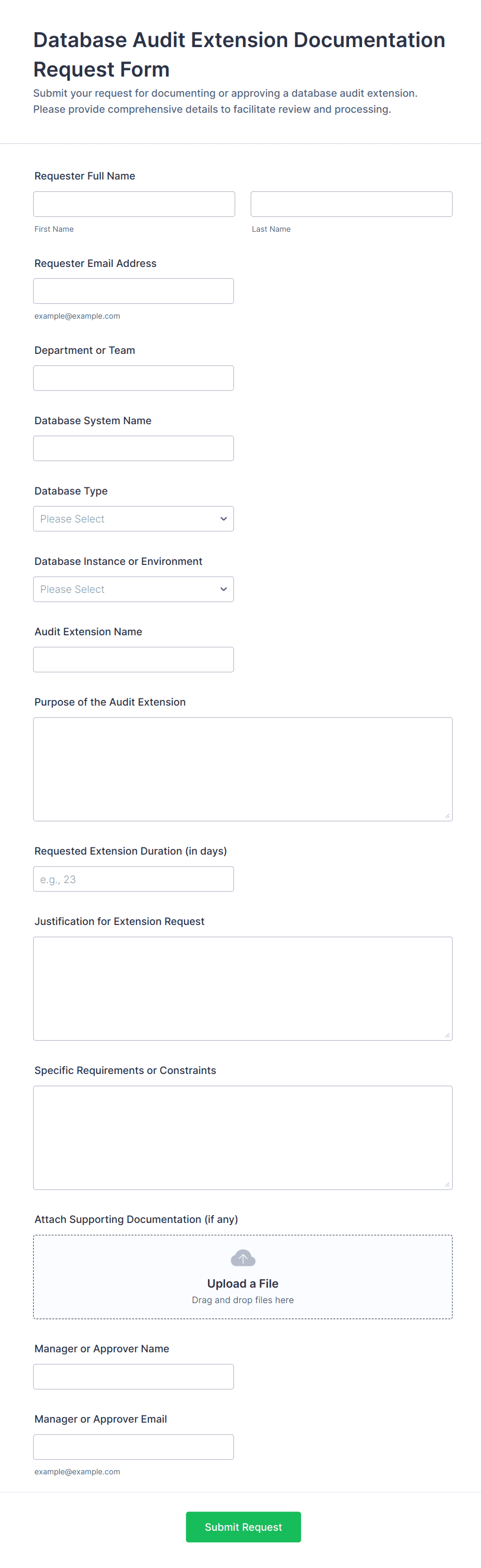This screenshot has width=481, height=1568.
Task: Focus the Specific Requirements or Constraints textarea
Action: [243, 1137]
